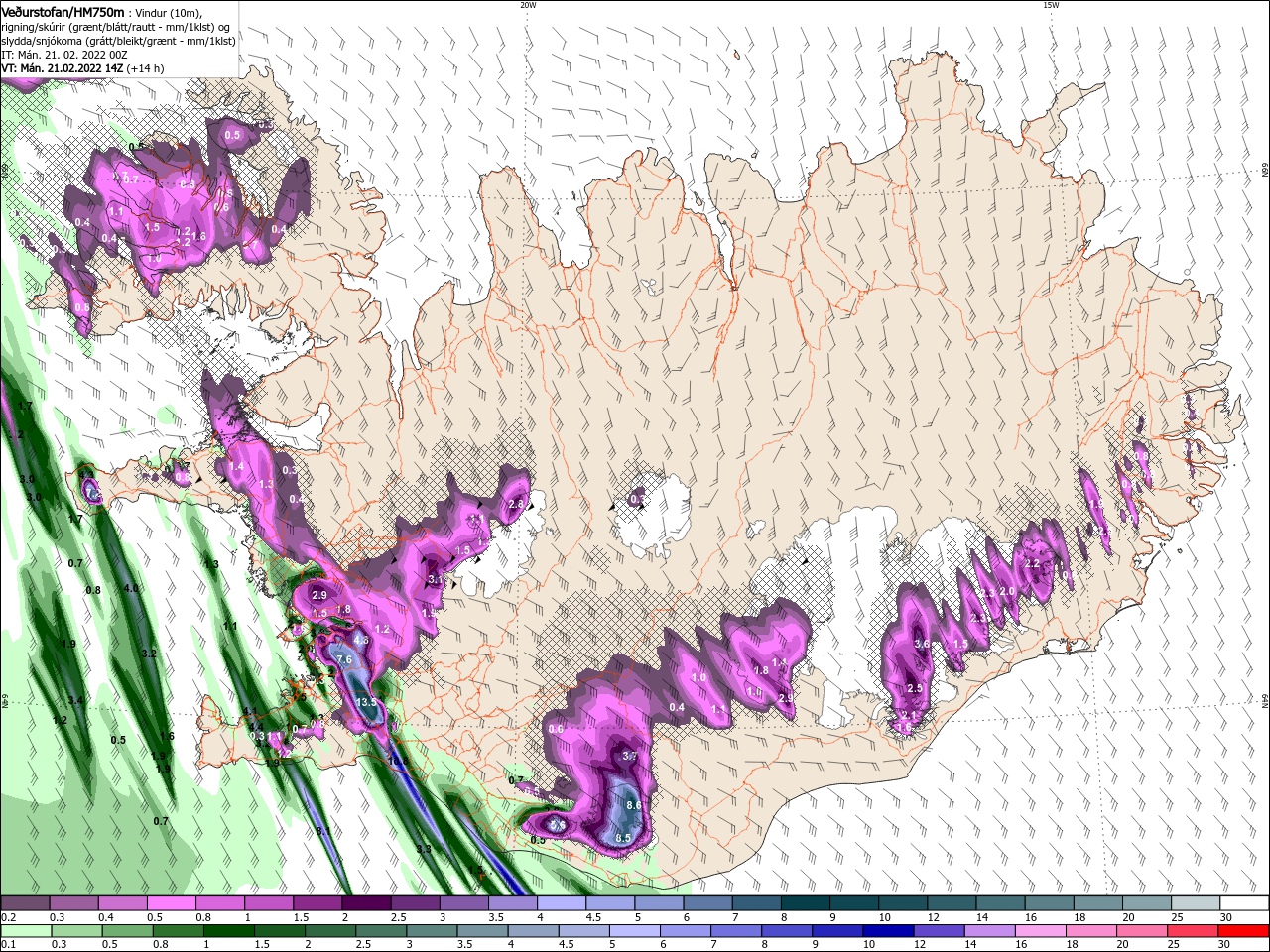Select the bright red swatch after 30, lower legend row
Screen dimensions: 1270x952
click(1245, 931)
